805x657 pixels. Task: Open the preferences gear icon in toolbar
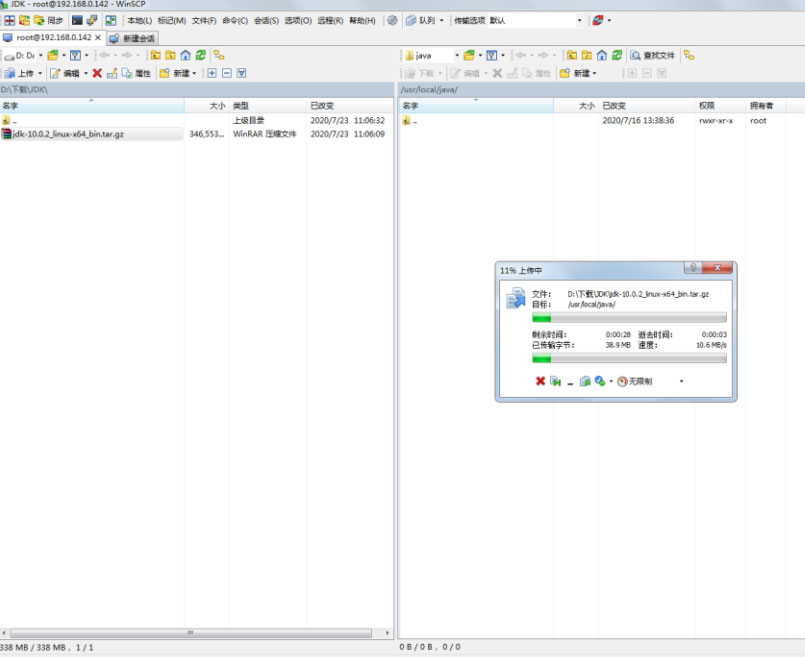pos(392,20)
